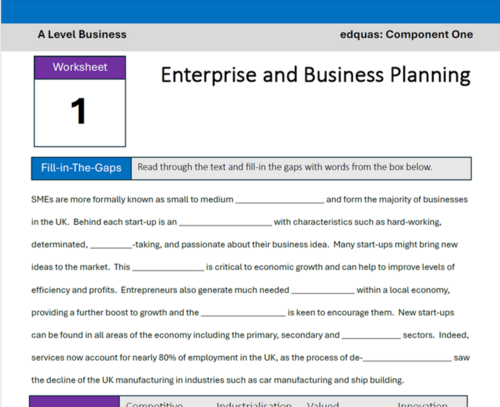Image resolution: width=500 pixels, height=407 pixels.
Task: Click the word Industrialisation in the word box
Action: [x=254, y=404]
